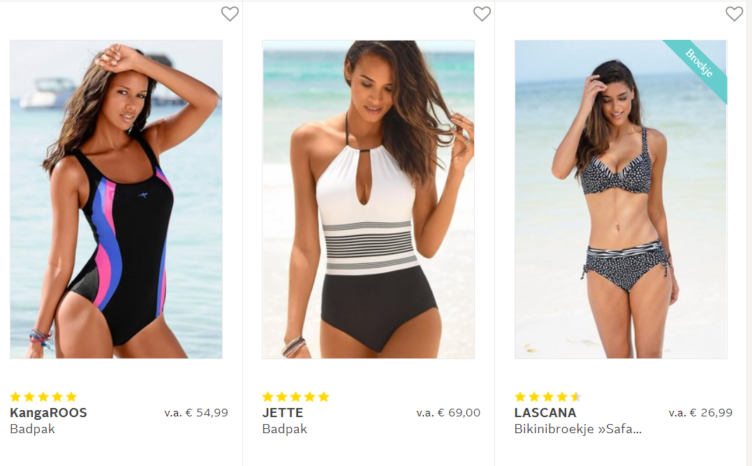Favorite the LASCANA bikini with heart icon

[734, 14]
